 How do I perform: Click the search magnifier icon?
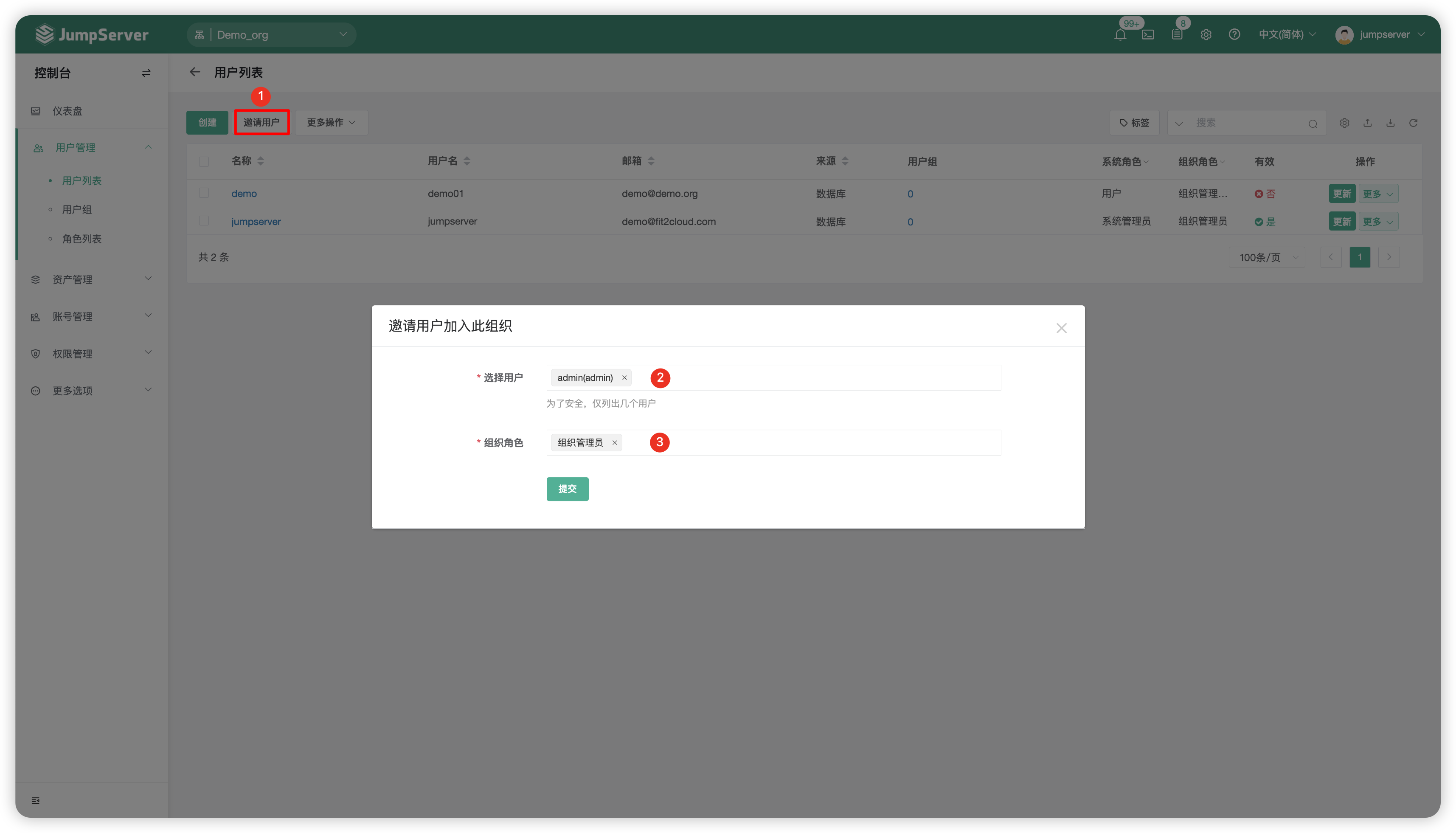pos(1313,123)
